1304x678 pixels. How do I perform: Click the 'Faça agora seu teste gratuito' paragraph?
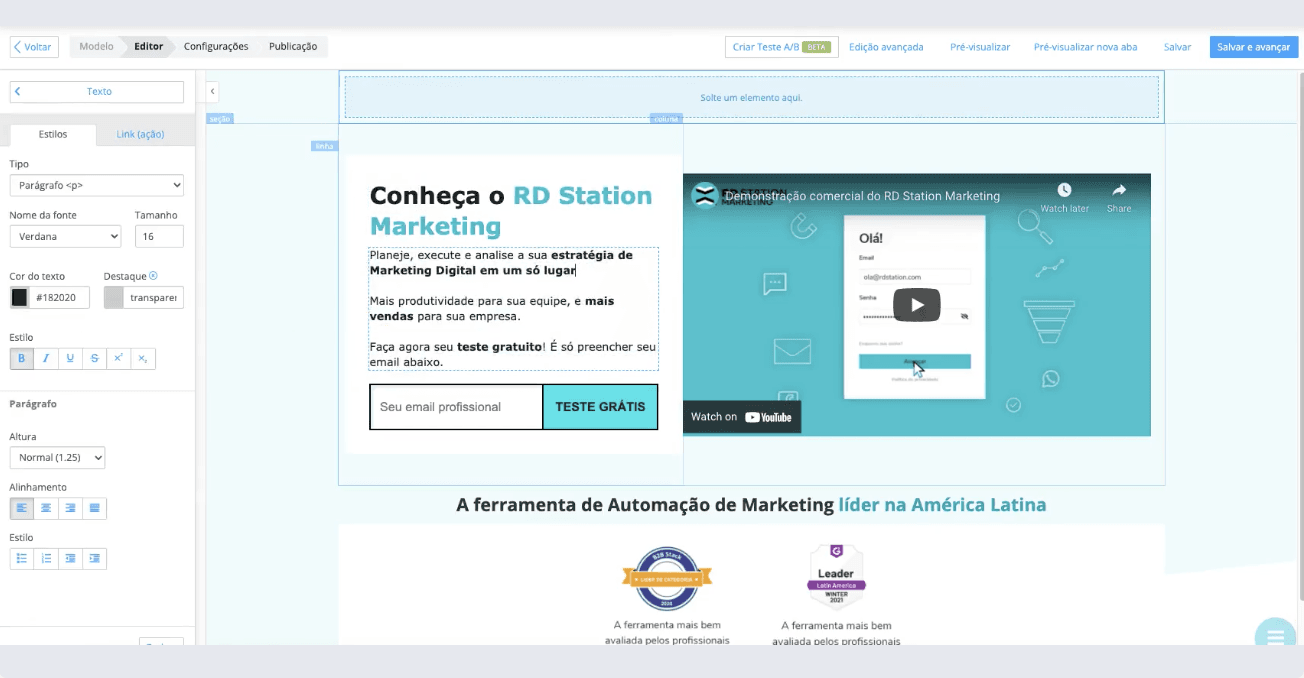(513, 354)
